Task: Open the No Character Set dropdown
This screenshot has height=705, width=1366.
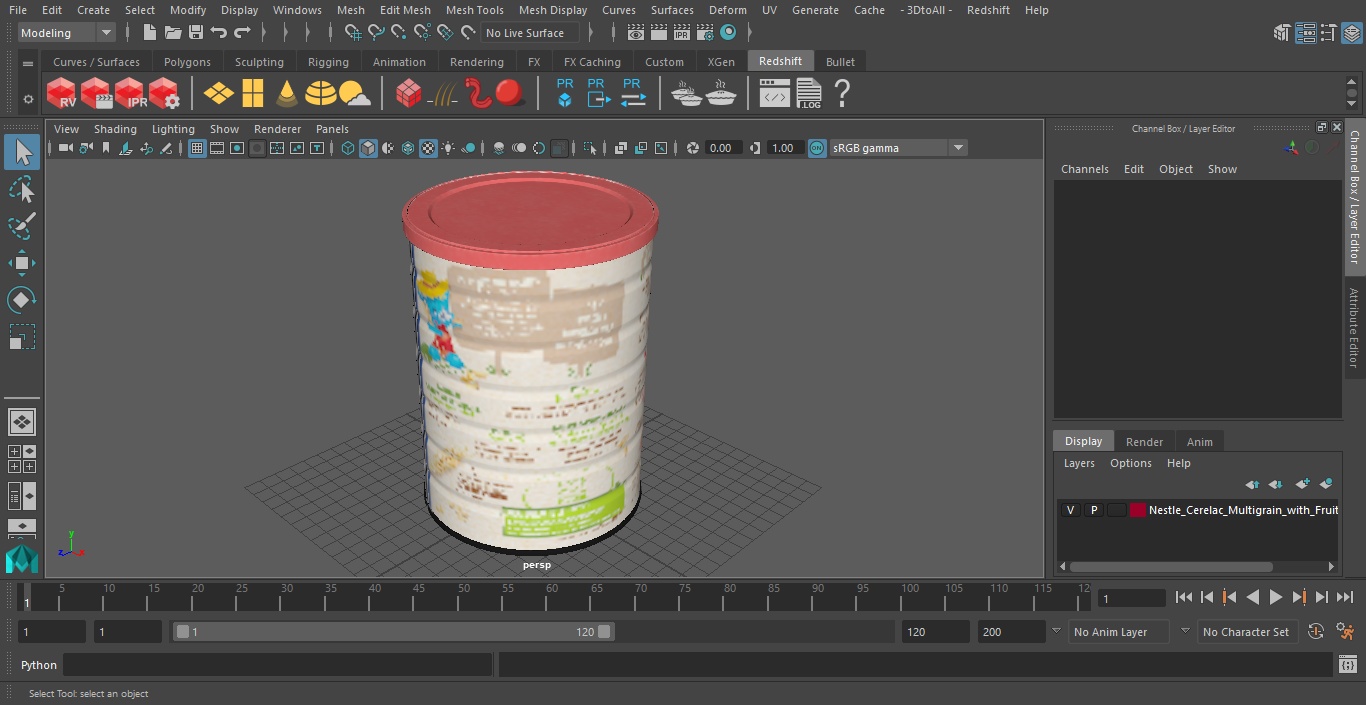Action: click(x=1246, y=632)
